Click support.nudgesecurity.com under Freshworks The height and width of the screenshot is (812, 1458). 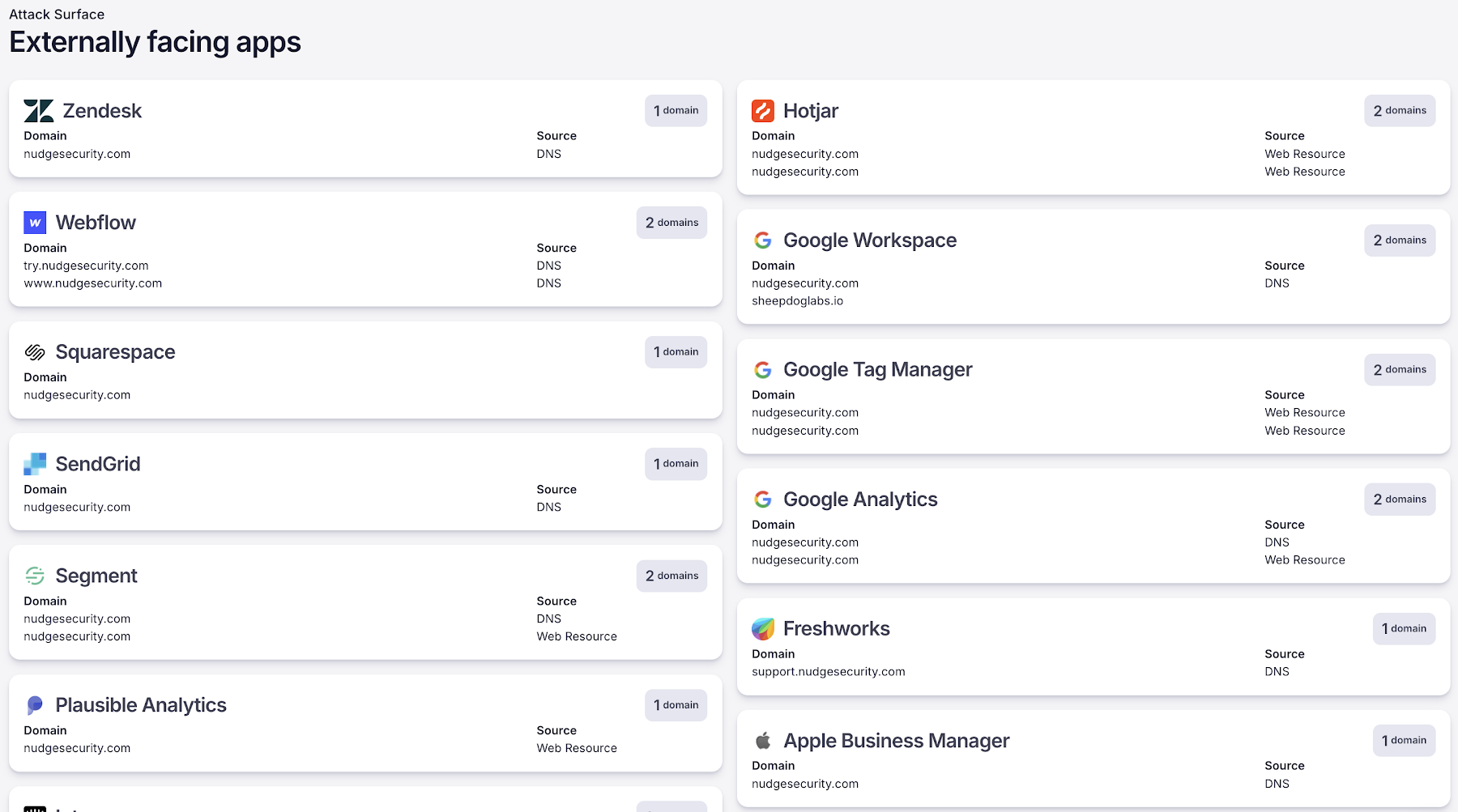(829, 672)
